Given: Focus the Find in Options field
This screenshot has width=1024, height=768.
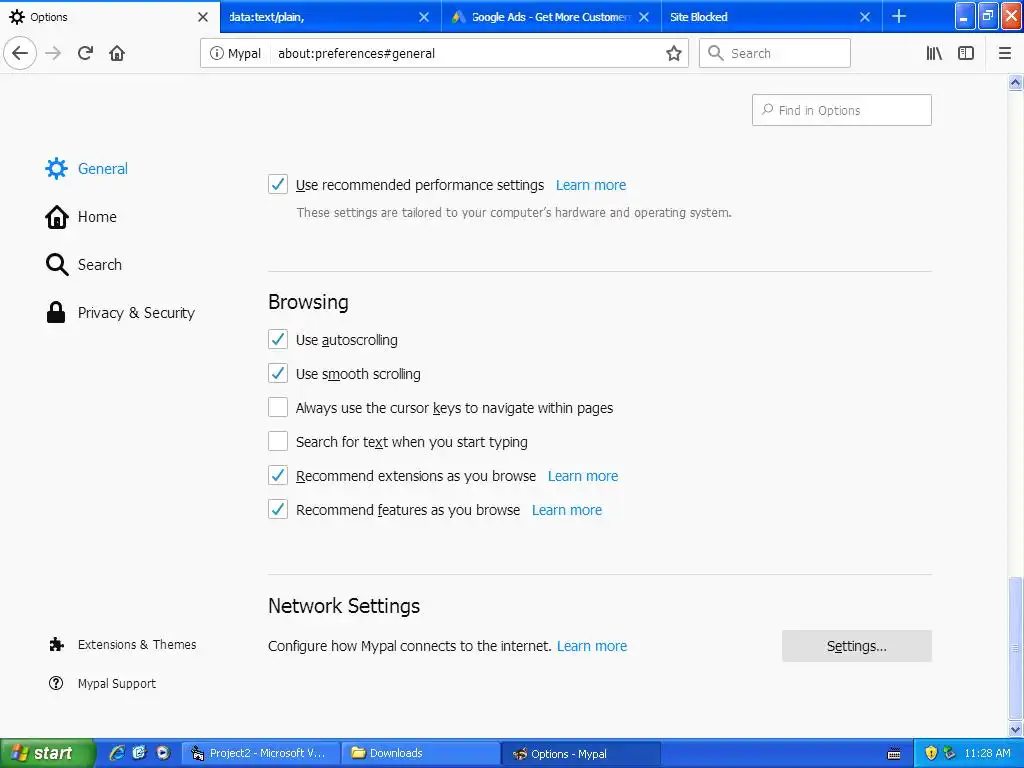Looking at the screenshot, I should click(841, 110).
